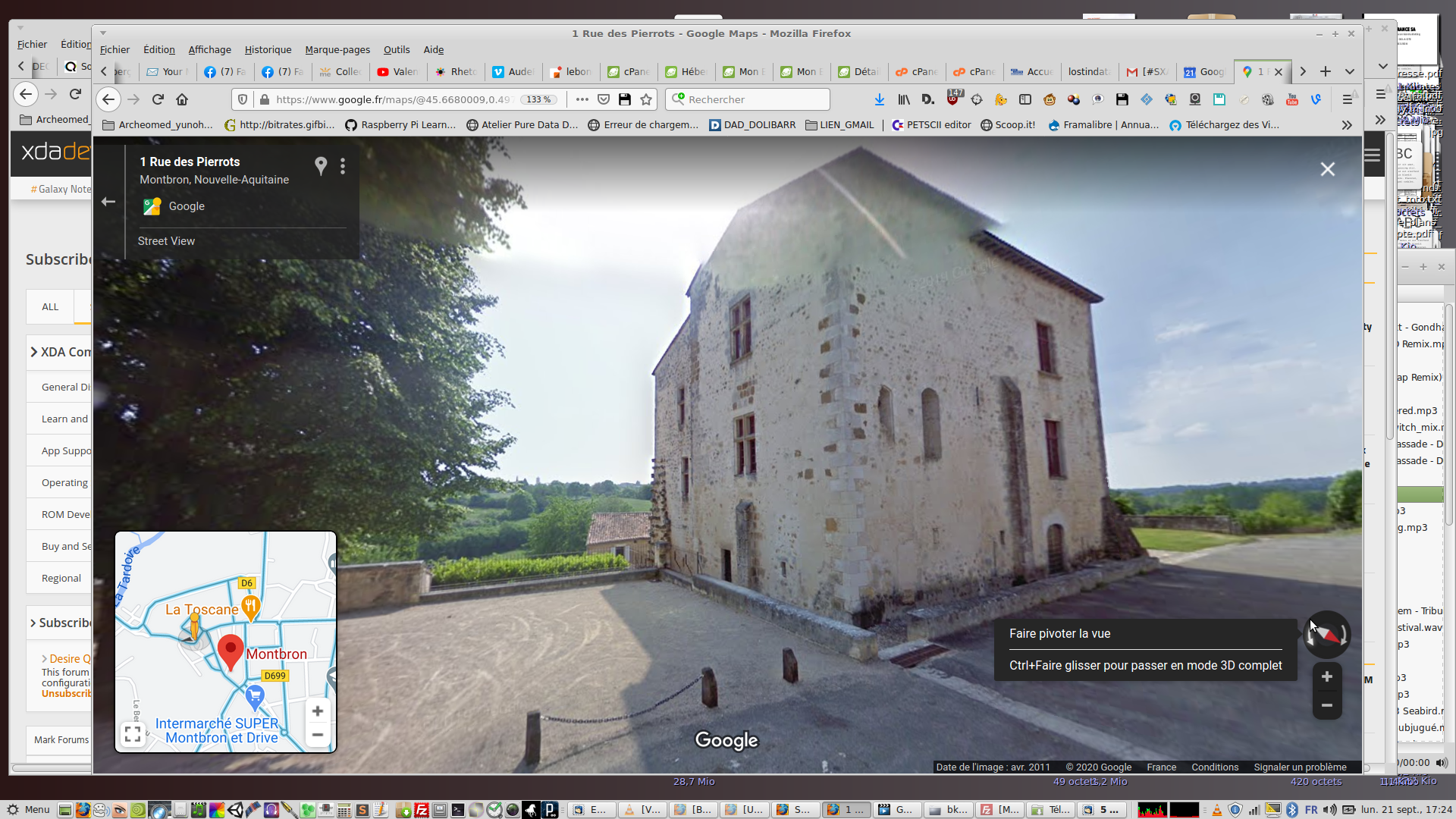The image size is (1456, 819).
Task: Open the Historique menu
Action: click(268, 49)
